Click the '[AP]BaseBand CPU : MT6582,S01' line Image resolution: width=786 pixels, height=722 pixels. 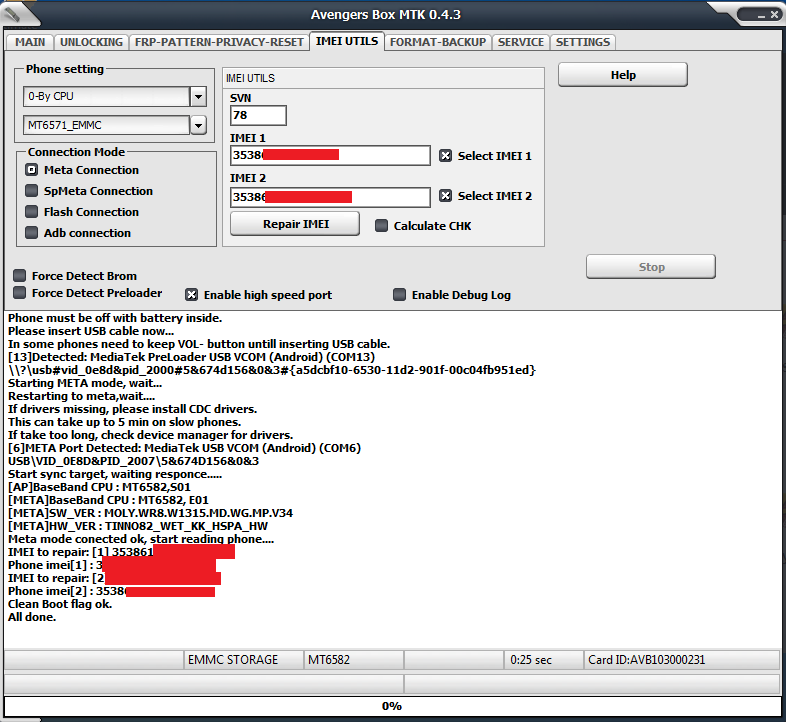pyautogui.click(x=99, y=487)
